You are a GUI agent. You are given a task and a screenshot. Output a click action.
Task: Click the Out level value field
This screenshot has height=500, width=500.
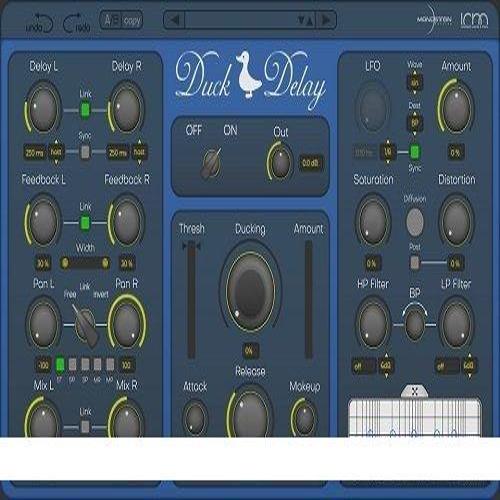(x=311, y=163)
